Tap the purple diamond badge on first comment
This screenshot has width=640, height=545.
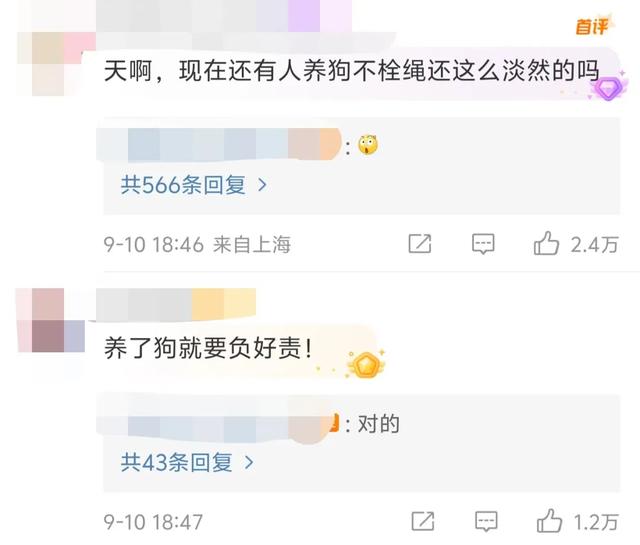click(607, 88)
